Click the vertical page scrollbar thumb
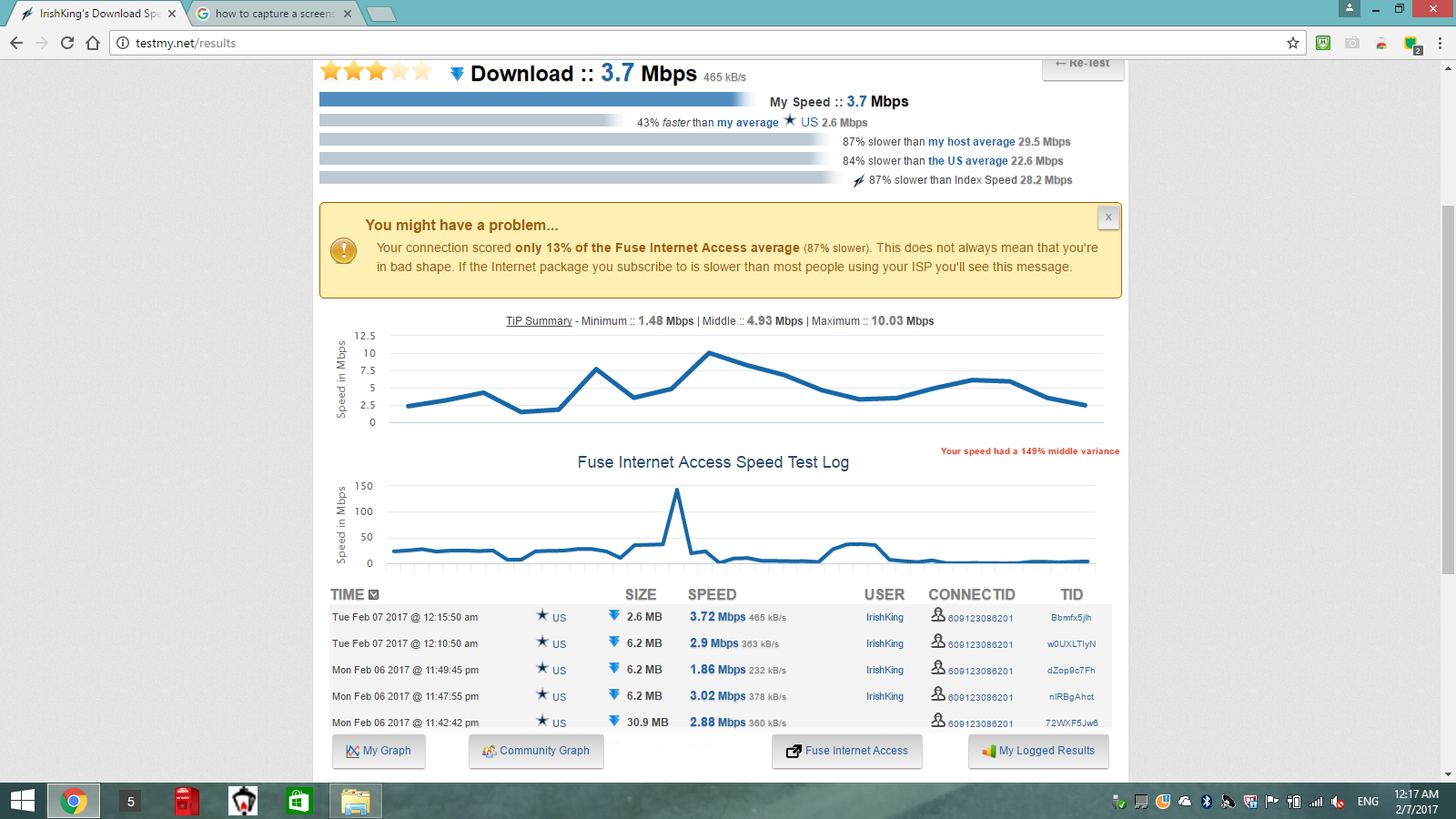The height and width of the screenshot is (819, 1456). (1448, 389)
